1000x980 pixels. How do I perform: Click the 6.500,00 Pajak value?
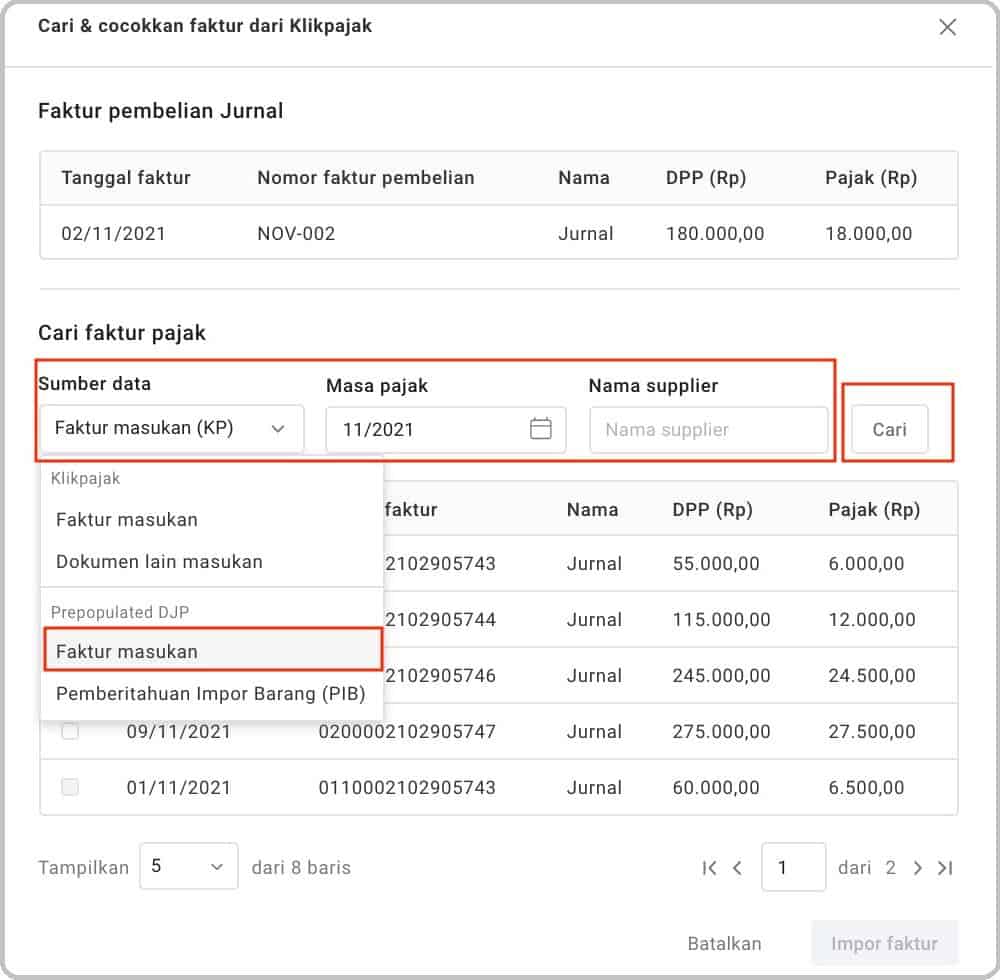tap(866, 787)
